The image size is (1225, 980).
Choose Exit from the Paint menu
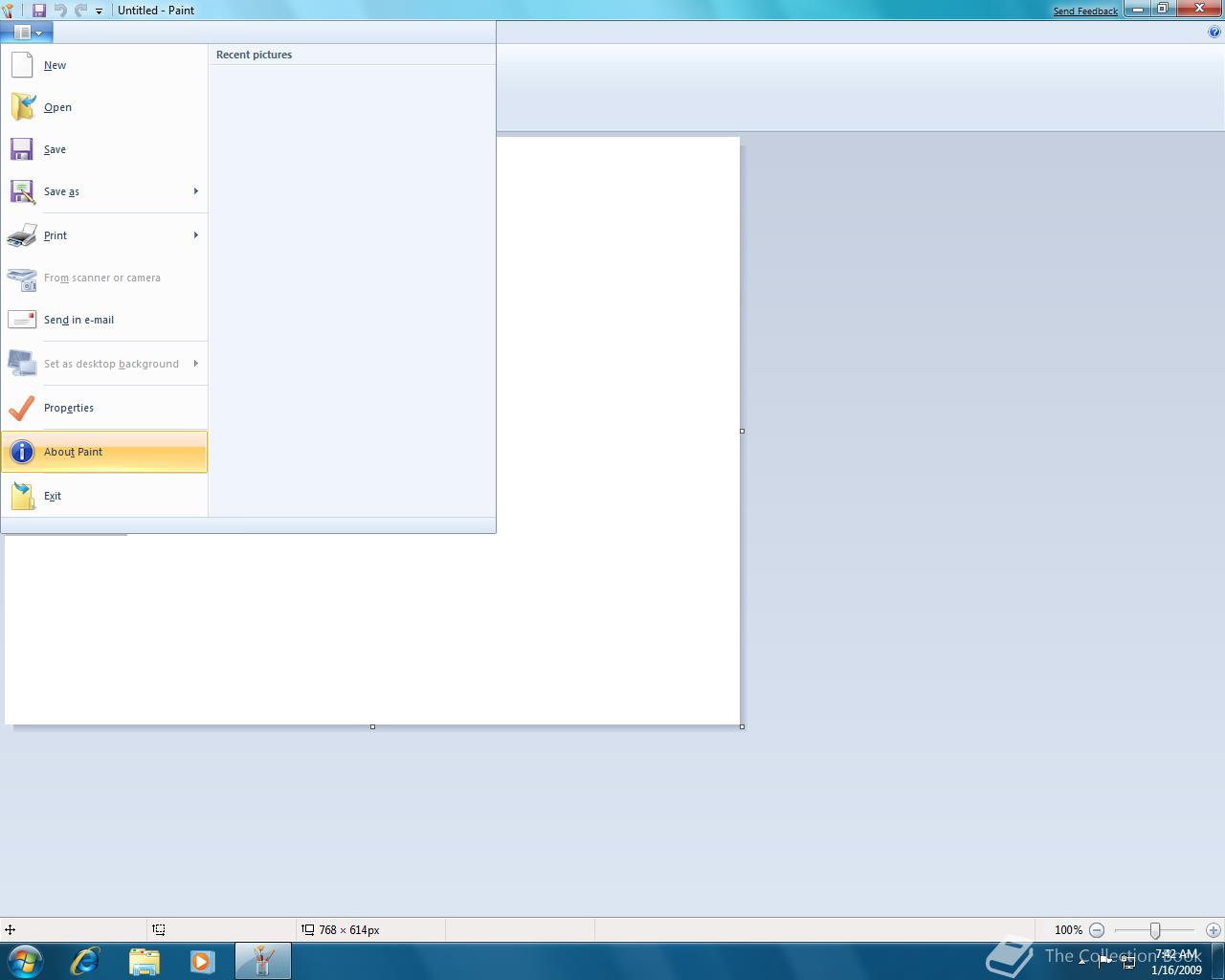[104, 496]
